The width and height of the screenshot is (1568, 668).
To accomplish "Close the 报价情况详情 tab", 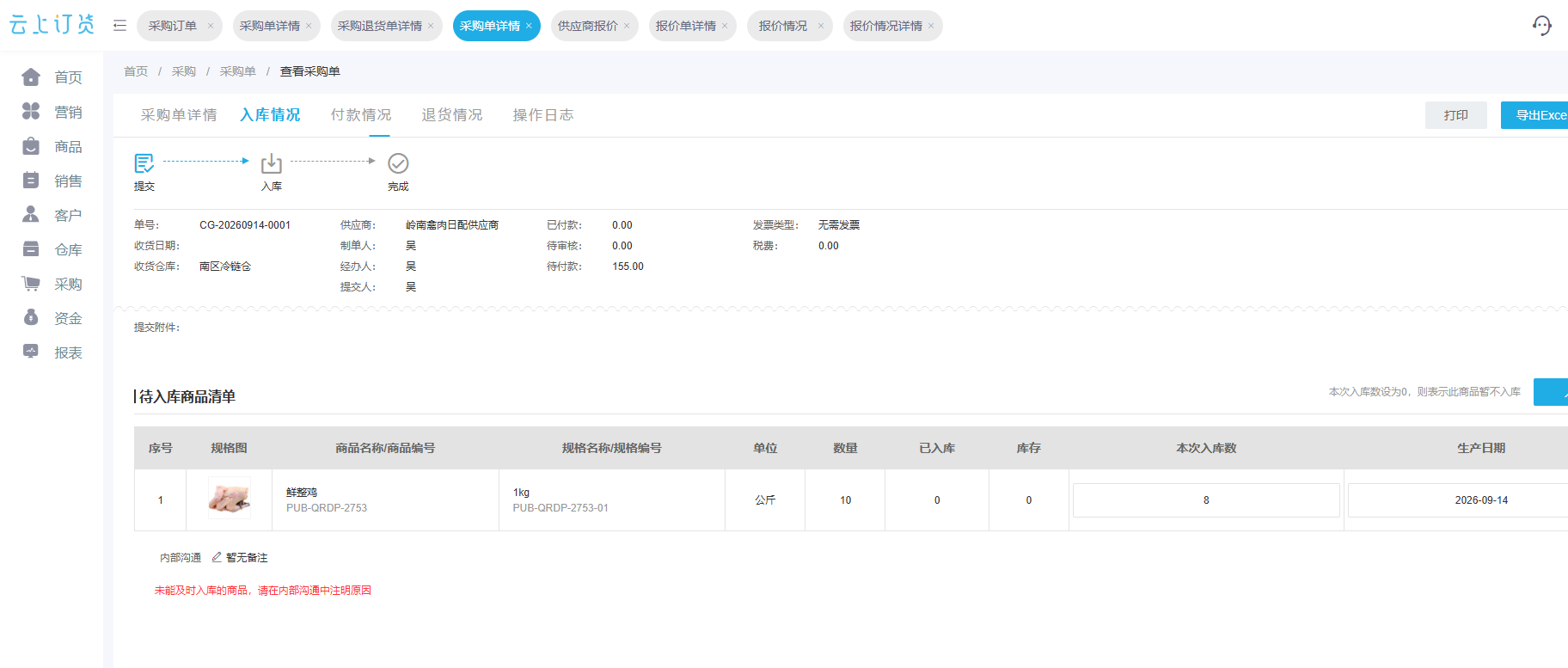I will pyautogui.click(x=931, y=26).
